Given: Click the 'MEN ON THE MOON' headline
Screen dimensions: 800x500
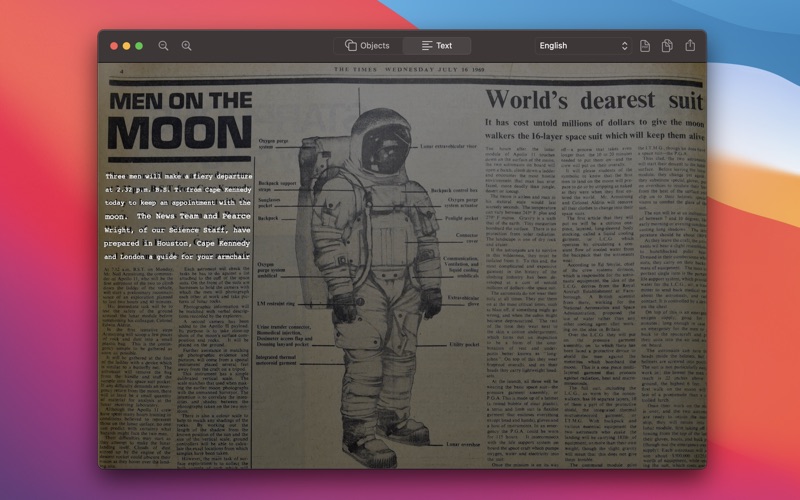Looking at the screenshot, I should click(x=180, y=120).
